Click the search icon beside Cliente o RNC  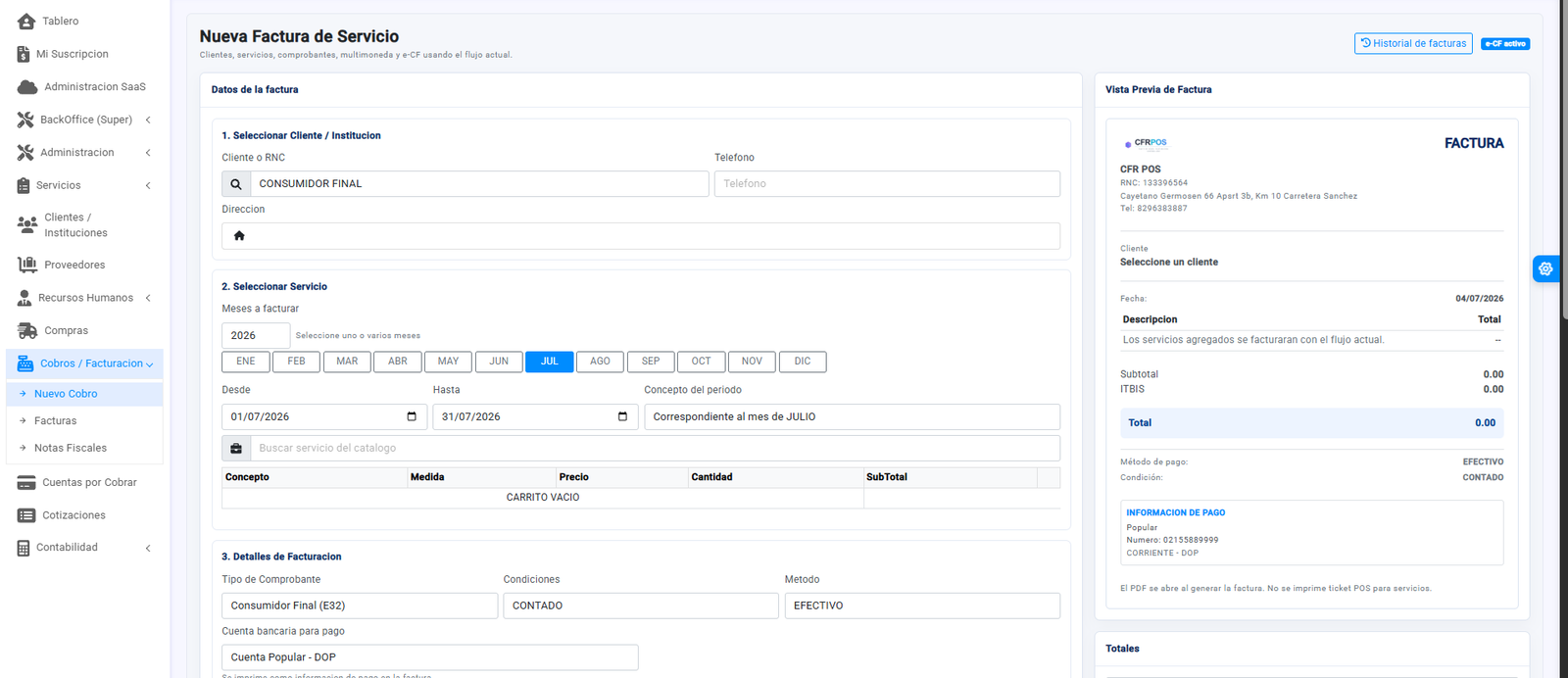pos(236,183)
